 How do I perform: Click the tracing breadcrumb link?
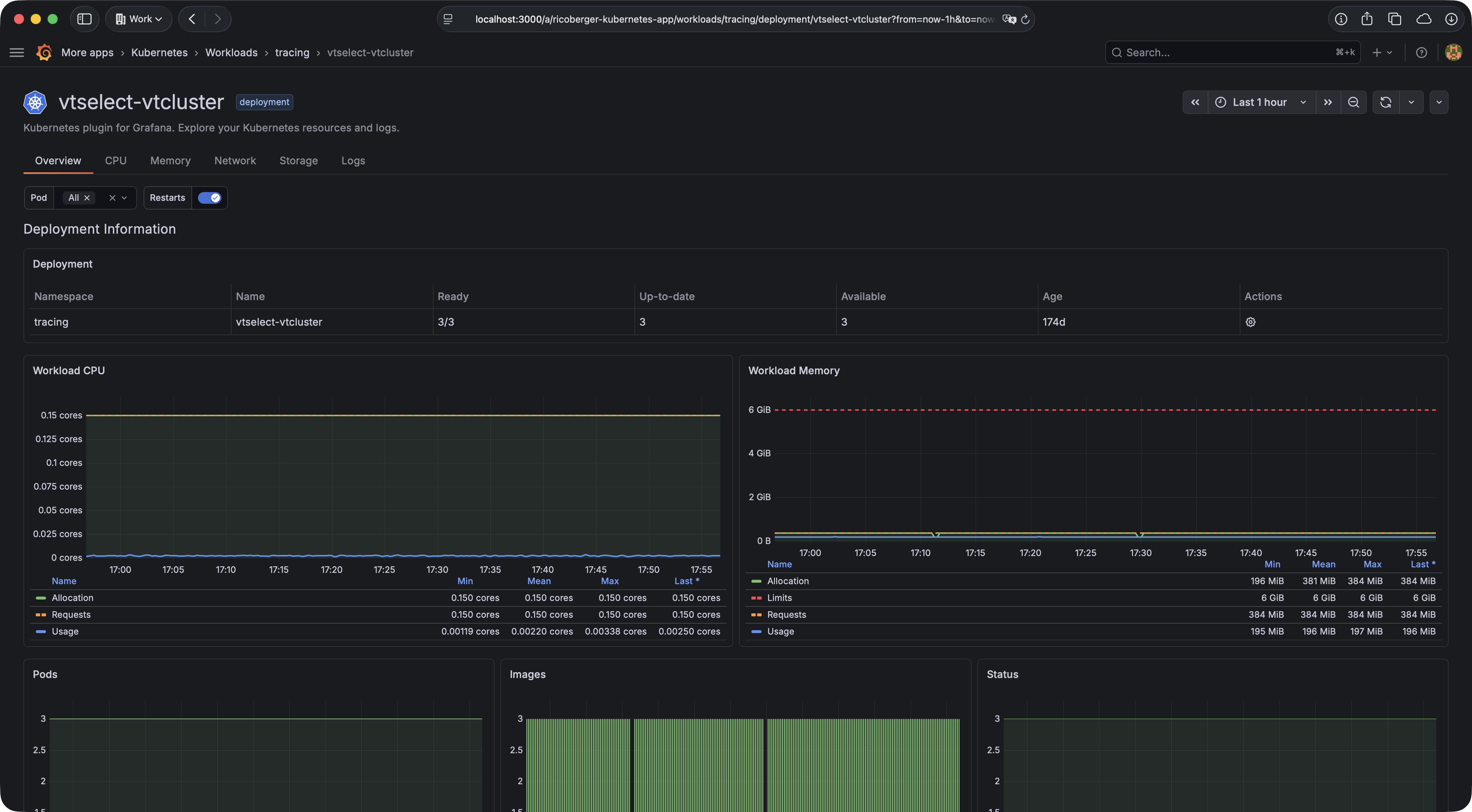292,53
